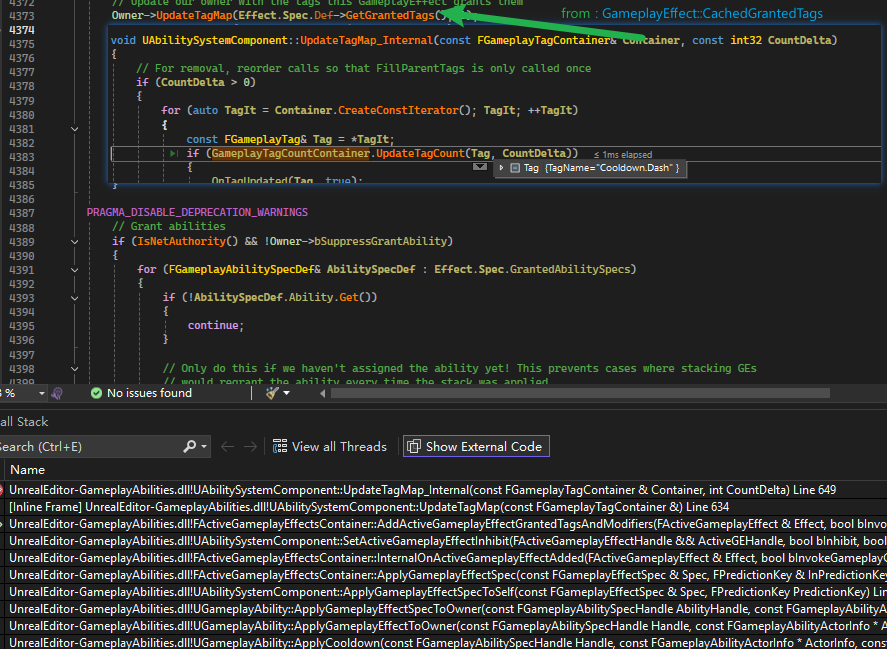Image resolution: width=887 pixels, height=649 pixels.
Task: Click the variable type icon beside Tag datatip
Action: 515,168
